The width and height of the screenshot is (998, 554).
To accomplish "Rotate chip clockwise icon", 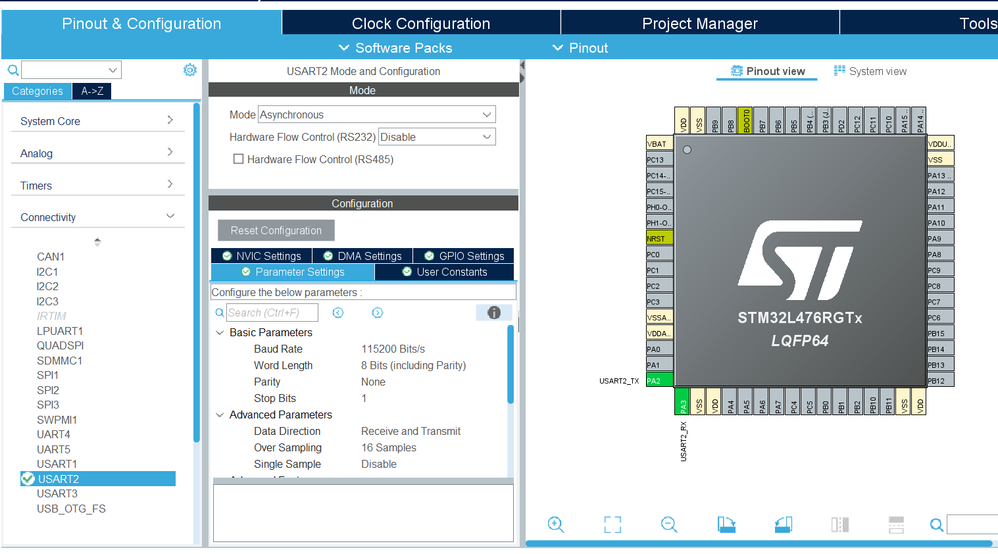I will coord(726,525).
